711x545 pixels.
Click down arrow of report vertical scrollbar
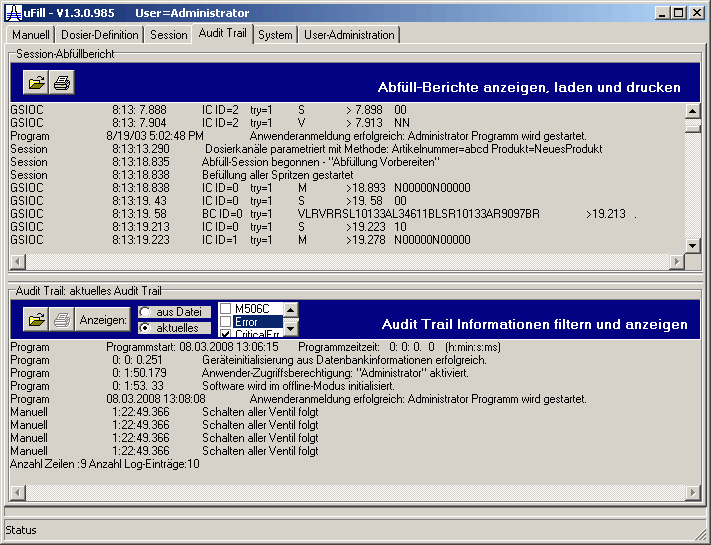pyautogui.click(x=692, y=246)
